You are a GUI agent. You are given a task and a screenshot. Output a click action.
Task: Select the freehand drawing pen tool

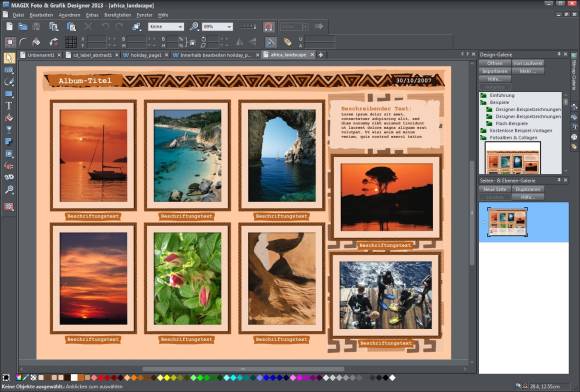tap(9, 82)
